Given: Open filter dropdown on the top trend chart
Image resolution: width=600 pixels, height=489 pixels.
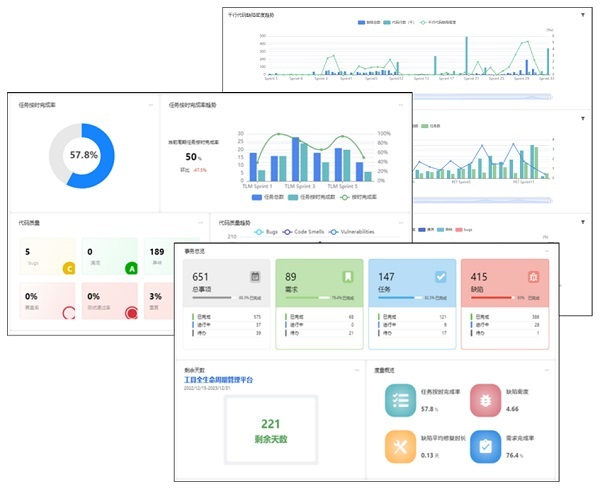Looking at the screenshot, I should coord(583,15).
